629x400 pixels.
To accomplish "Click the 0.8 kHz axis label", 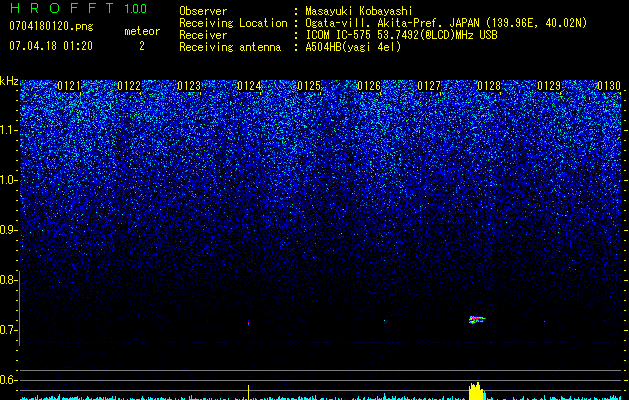I will [x=8, y=280].
